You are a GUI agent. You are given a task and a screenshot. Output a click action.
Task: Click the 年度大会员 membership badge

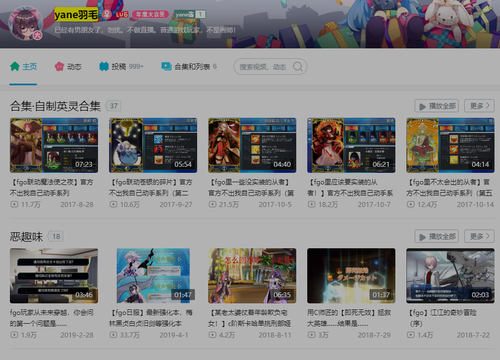coord(150,14)
